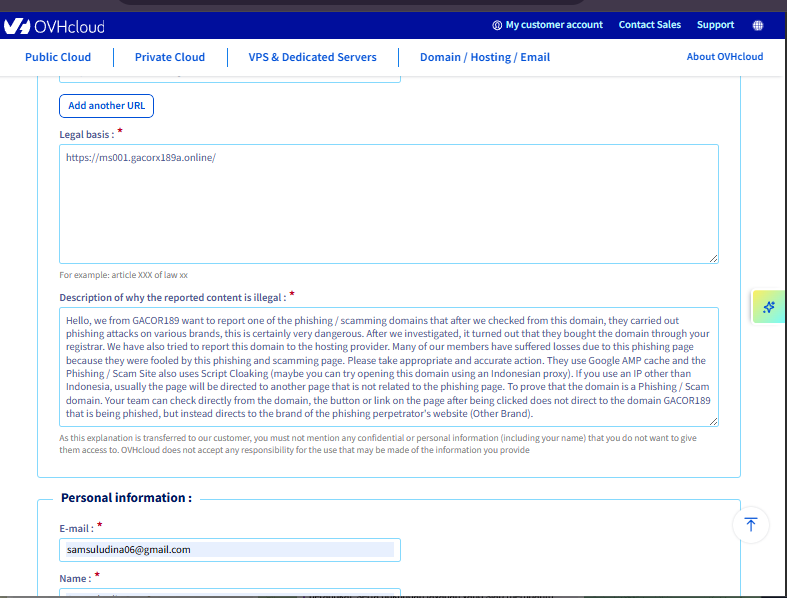Click the Add another URL button

[x=106, y=106]
